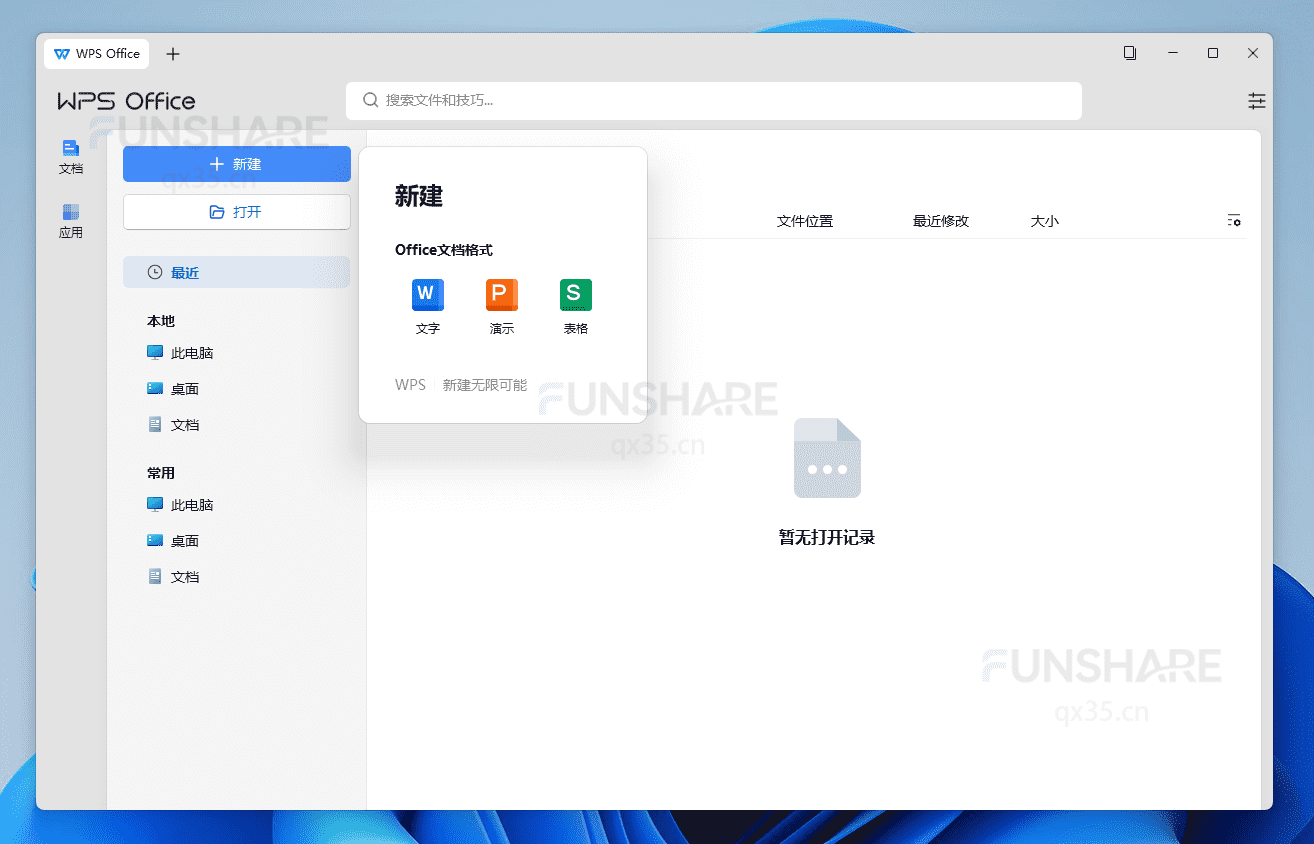Click the 新建无限可能 slogan text
The width and height of the screenshot is (1314, 844).
[485, 385]
